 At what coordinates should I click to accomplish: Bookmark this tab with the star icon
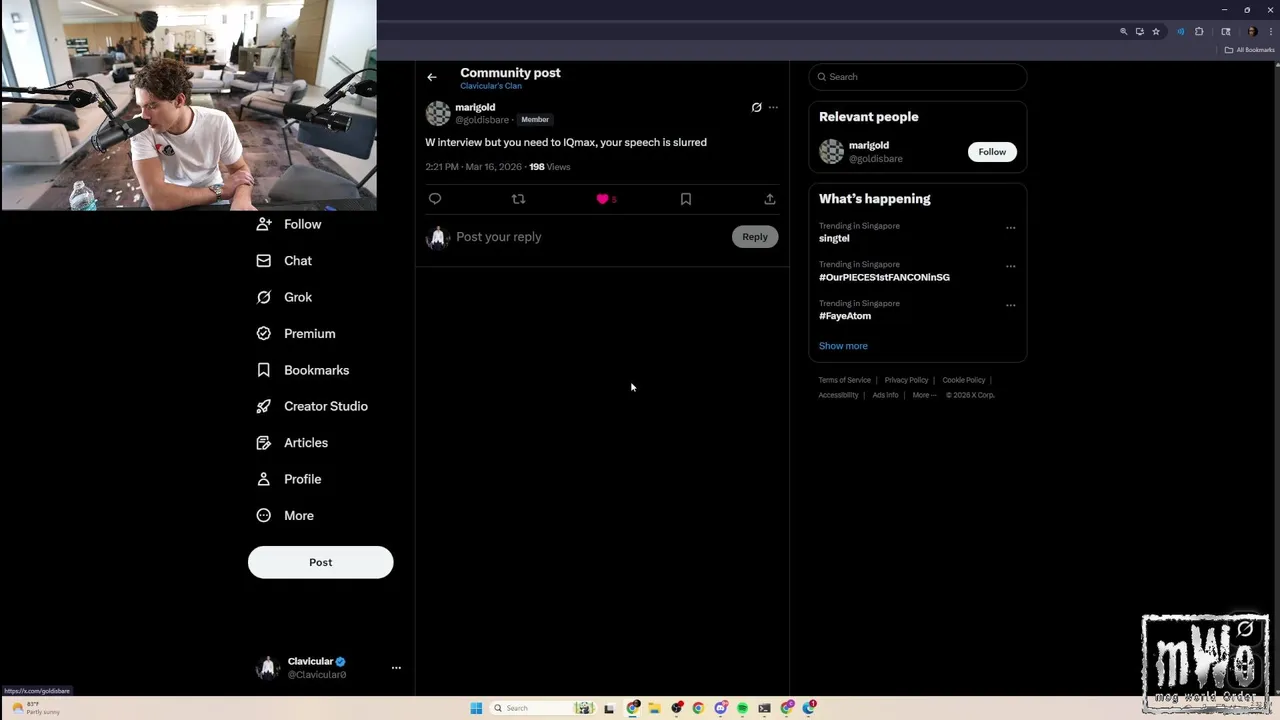tap(1156, 32)
